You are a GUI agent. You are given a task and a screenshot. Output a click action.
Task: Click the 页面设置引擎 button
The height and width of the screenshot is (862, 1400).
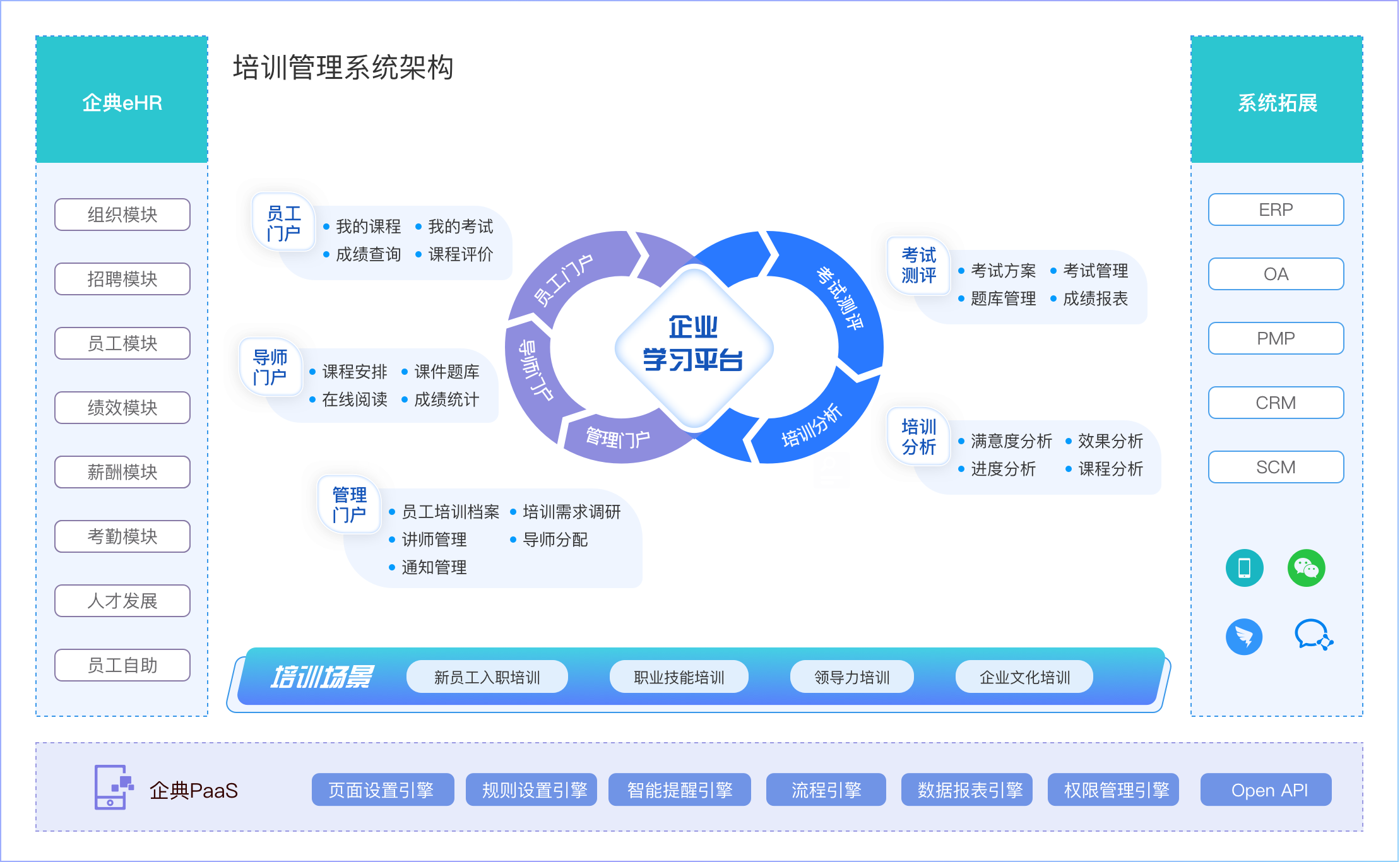383,789
